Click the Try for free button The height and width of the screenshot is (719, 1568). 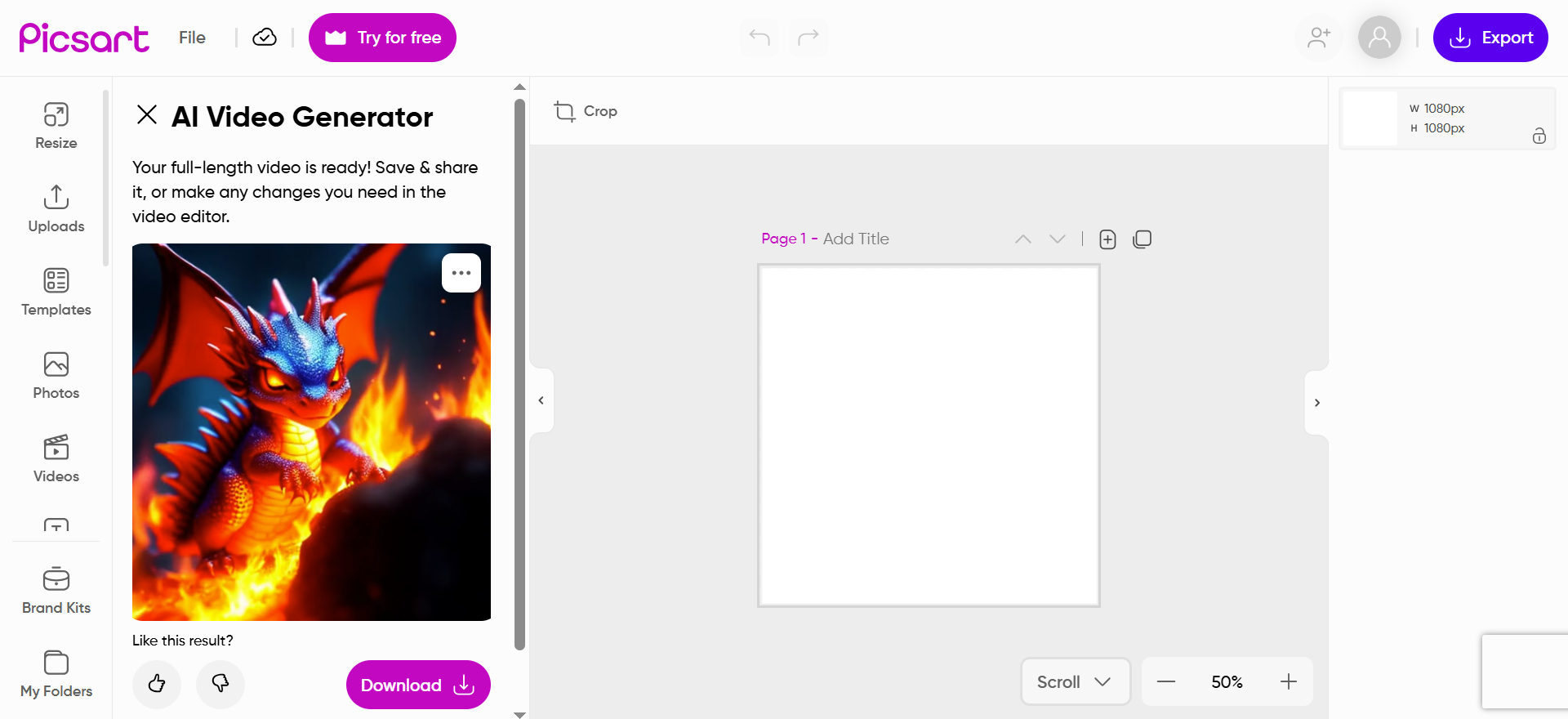382,38
